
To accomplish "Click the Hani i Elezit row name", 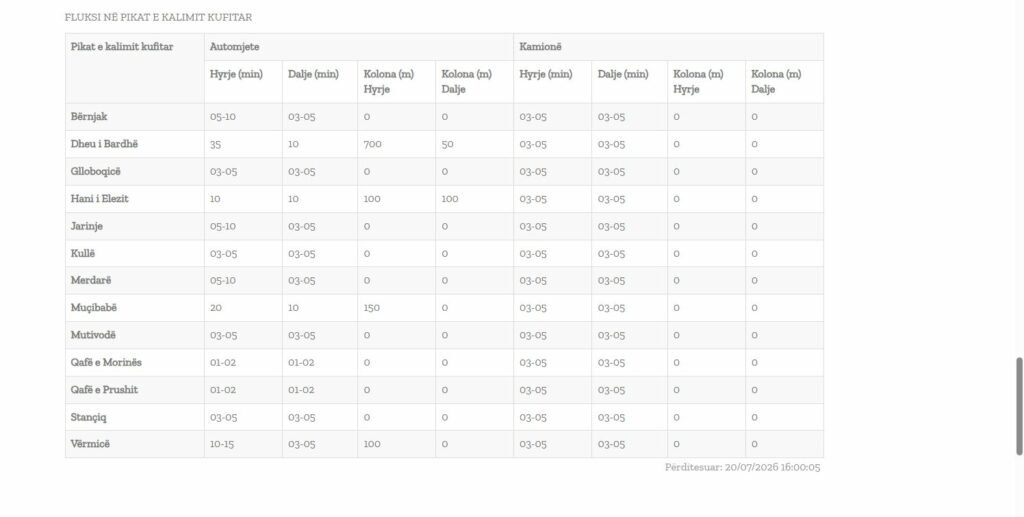I will click(99, 199).
